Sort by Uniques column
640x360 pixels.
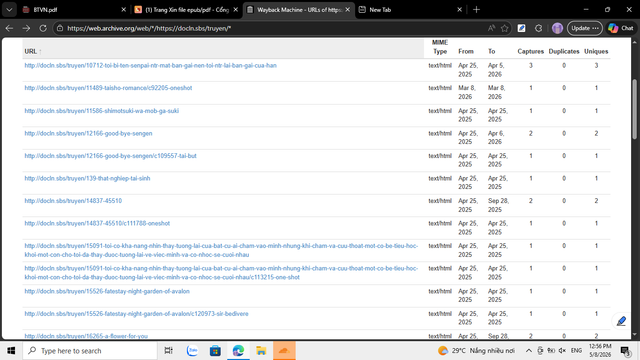click(596, 51)
